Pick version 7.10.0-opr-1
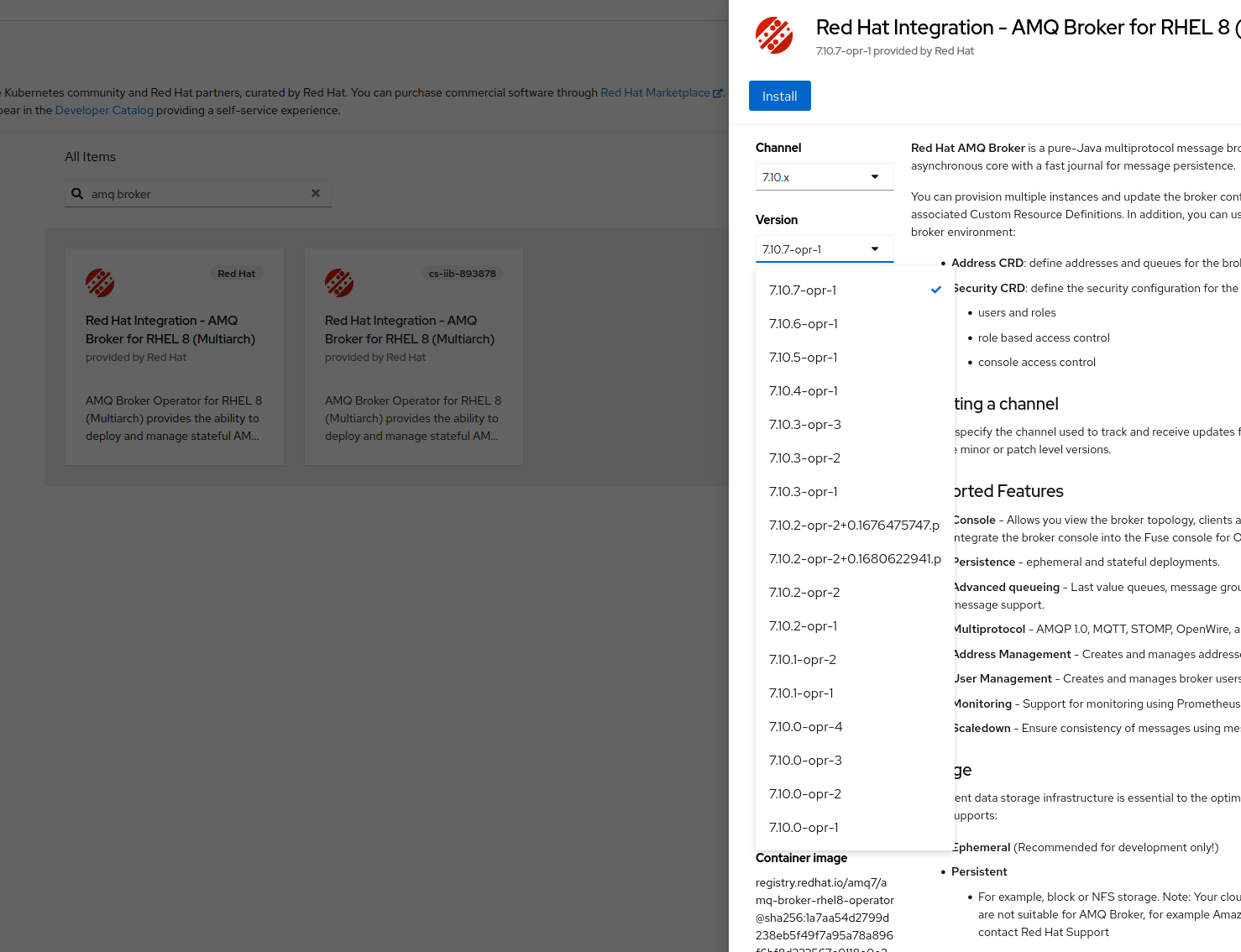 pos(855,828)
